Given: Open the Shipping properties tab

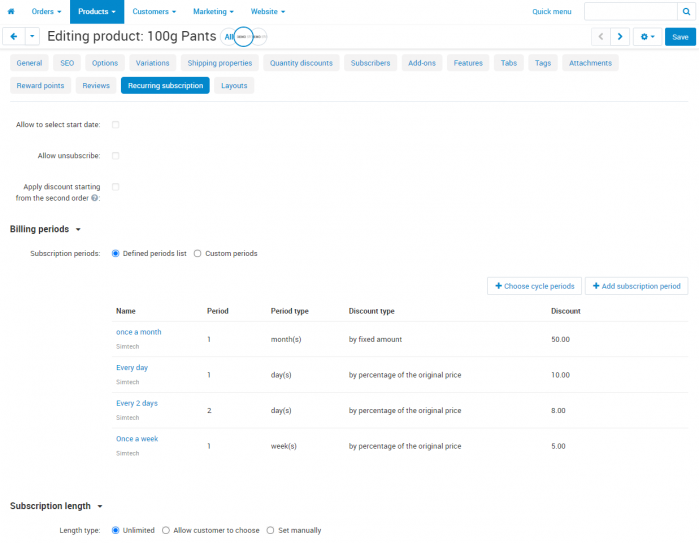Looking at the screenshot, I should point(220,63).
